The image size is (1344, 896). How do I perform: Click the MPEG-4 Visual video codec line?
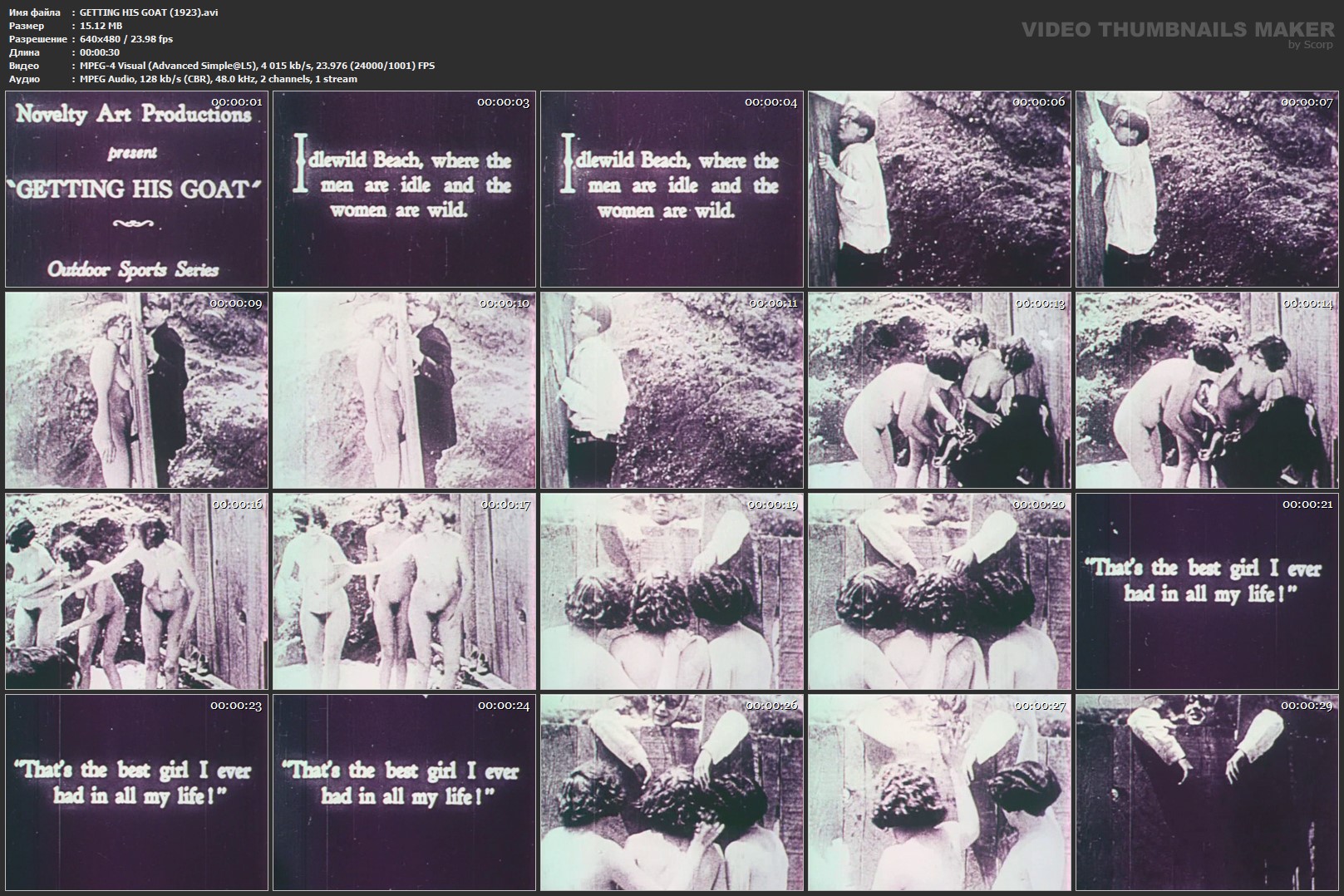click(x=257, y=66)
